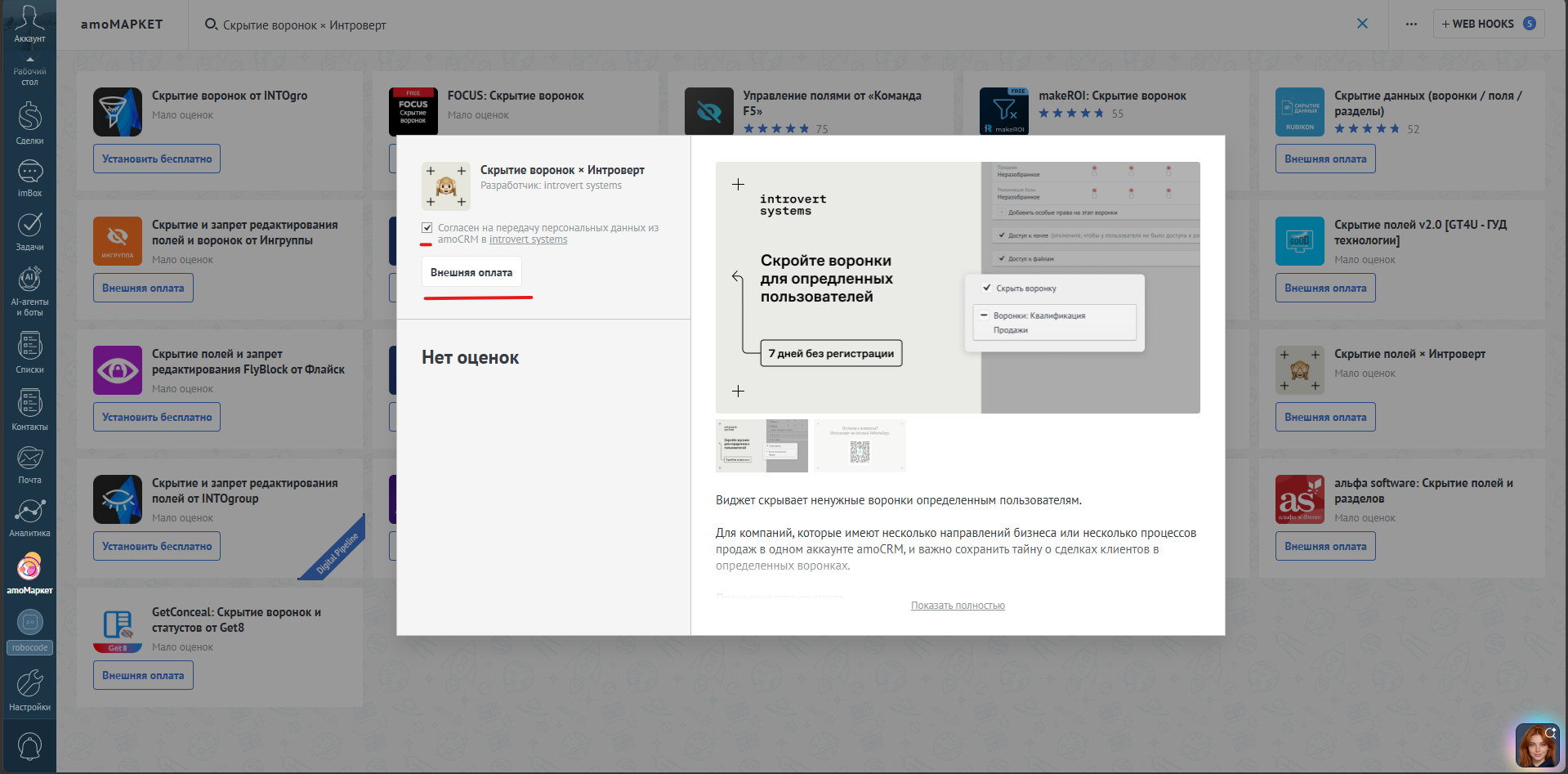Install INTOgroup field hiding widget for free
Screen dimensions: 1568x774
pyautogui.click(x=157, y=546)
